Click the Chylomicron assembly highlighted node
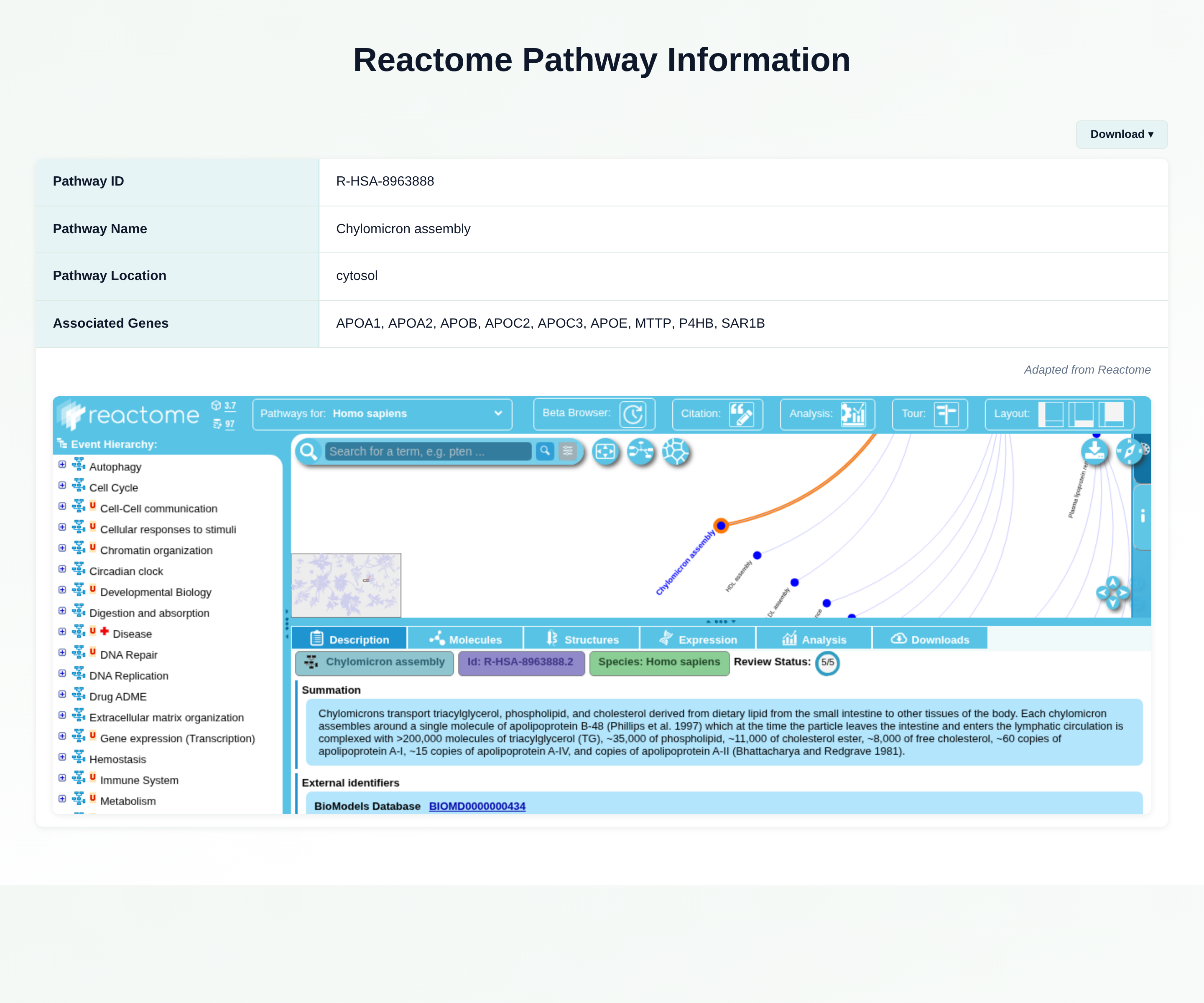The image size is (1204, 1003). 721,525
